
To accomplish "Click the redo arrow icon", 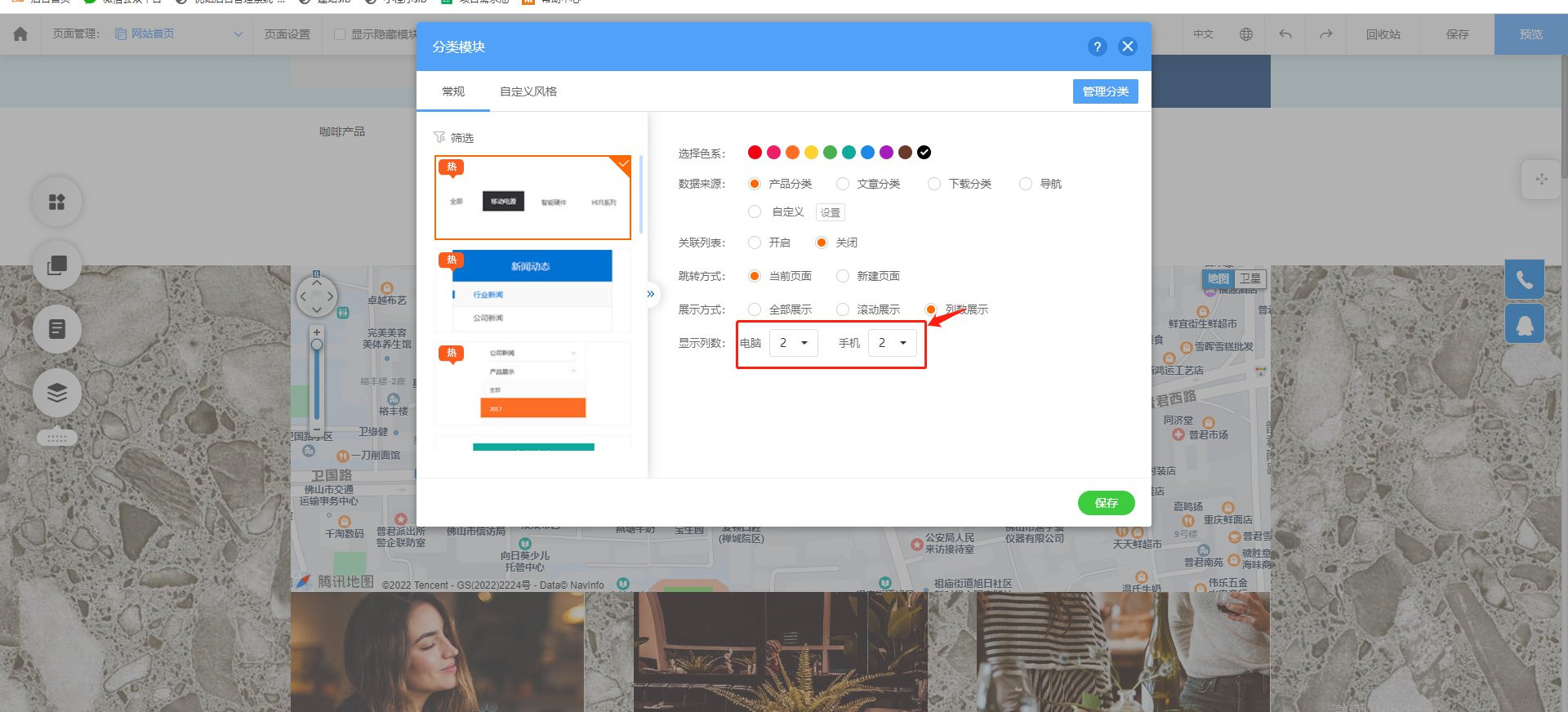I will tap(1325, 34).
